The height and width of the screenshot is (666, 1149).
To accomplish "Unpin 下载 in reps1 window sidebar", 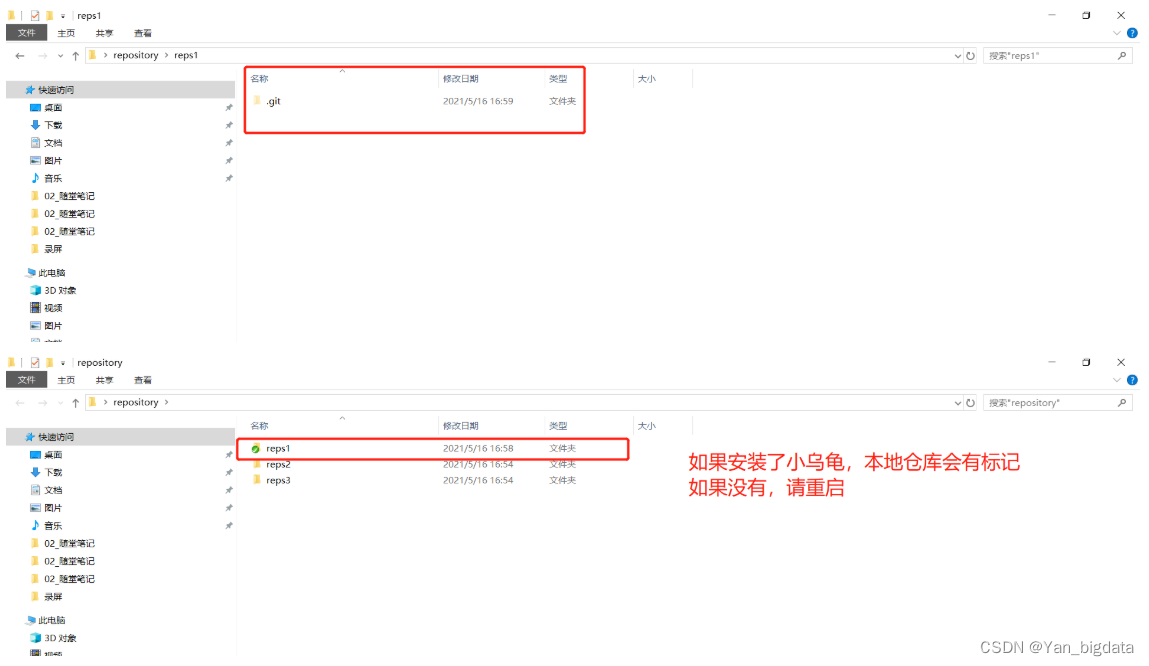I will (x=229, y=125).
